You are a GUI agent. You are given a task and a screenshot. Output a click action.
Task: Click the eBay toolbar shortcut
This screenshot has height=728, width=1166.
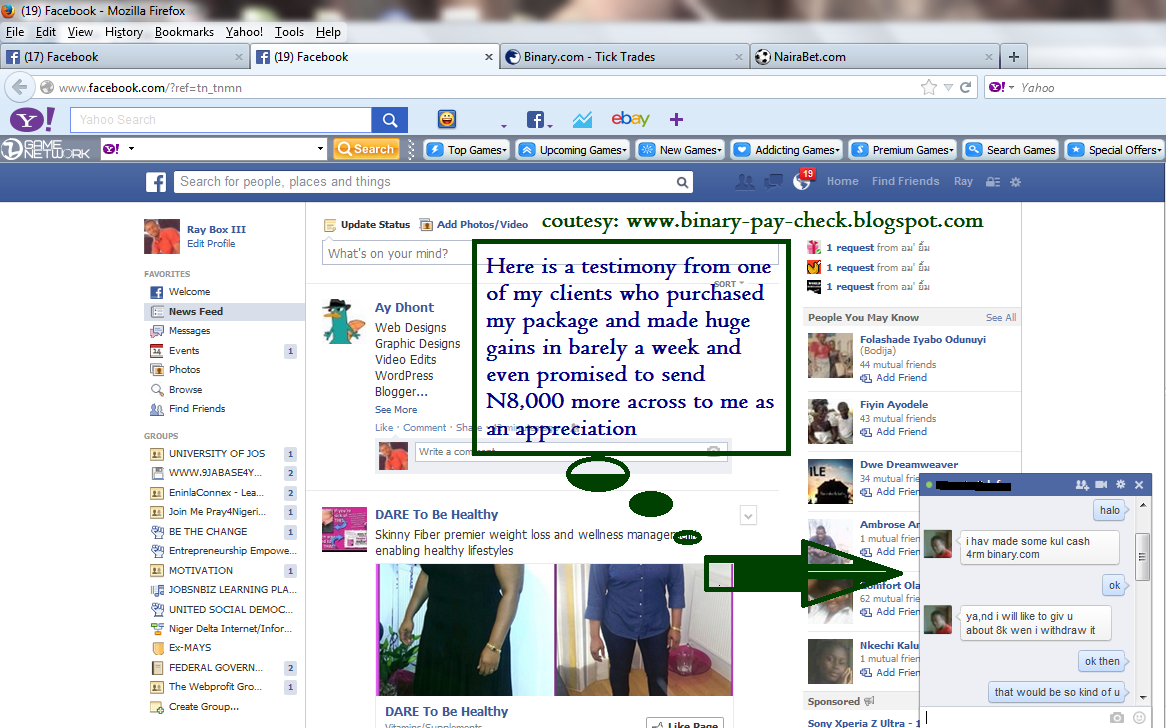[x=630, y=119]
